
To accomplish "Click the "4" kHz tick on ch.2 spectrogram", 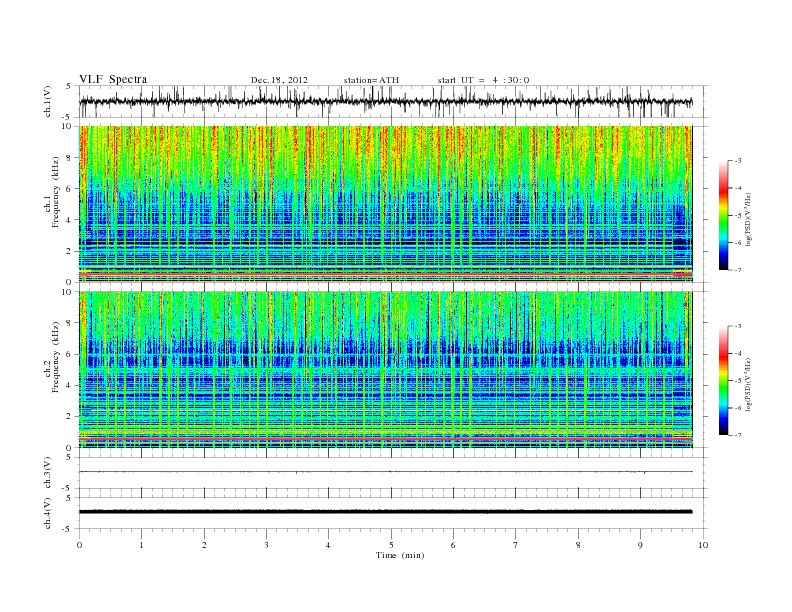I will 70,385.
